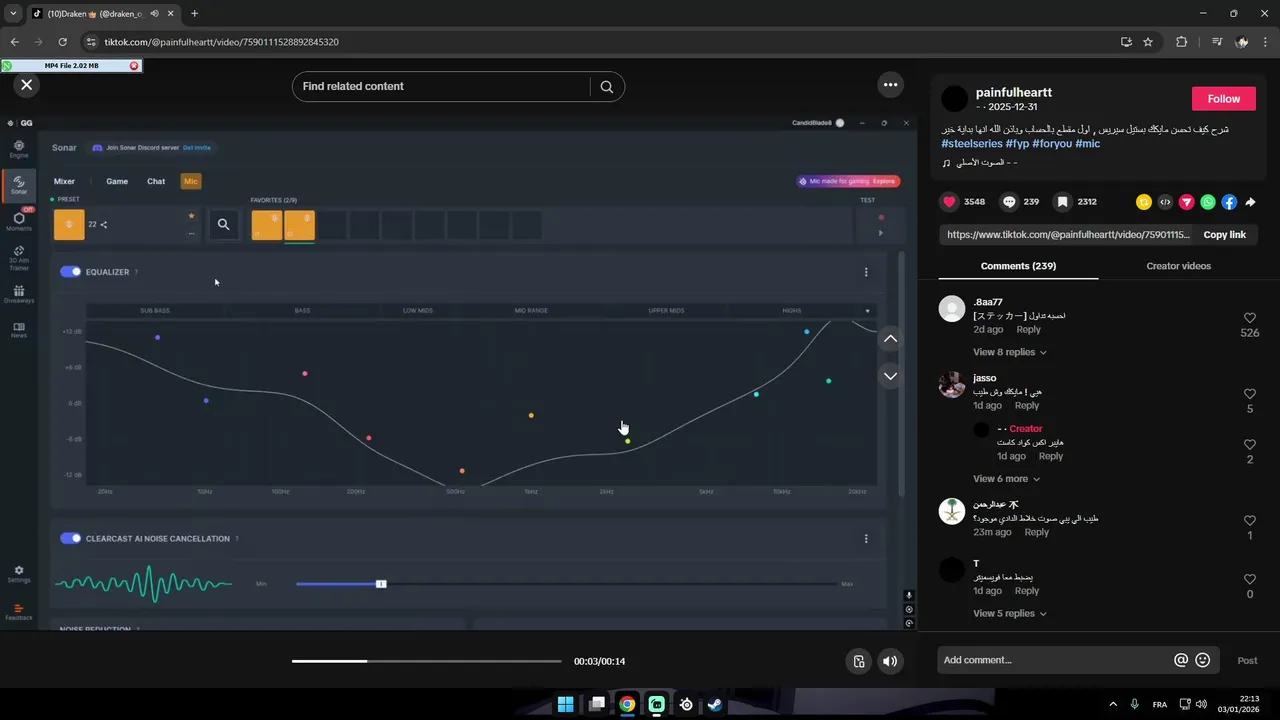Get the embed code icon

(x=1165, y=202)
